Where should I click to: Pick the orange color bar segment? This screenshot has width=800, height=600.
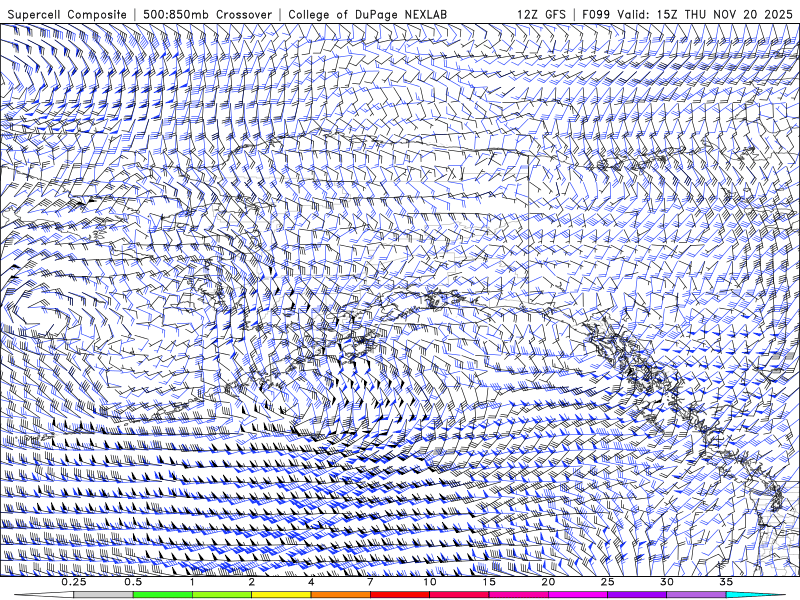[x=340, y=595]
